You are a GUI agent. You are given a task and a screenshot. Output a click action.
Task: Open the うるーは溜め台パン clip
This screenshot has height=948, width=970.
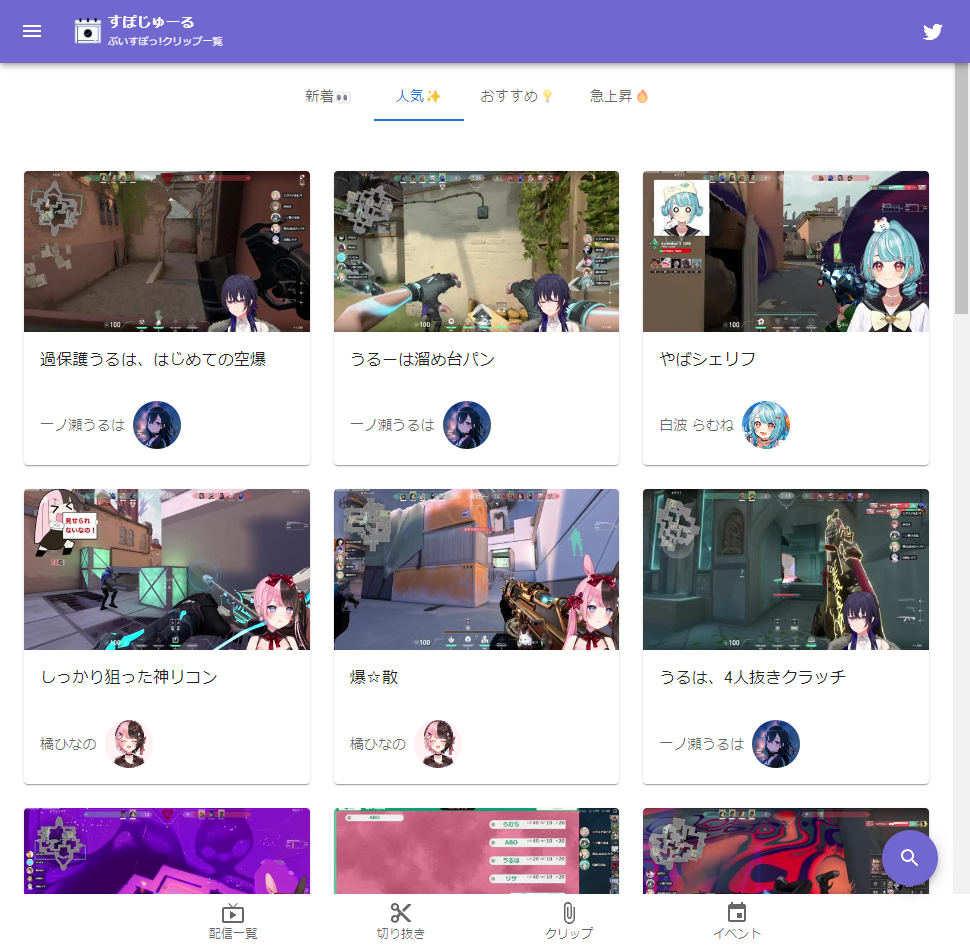423,359
